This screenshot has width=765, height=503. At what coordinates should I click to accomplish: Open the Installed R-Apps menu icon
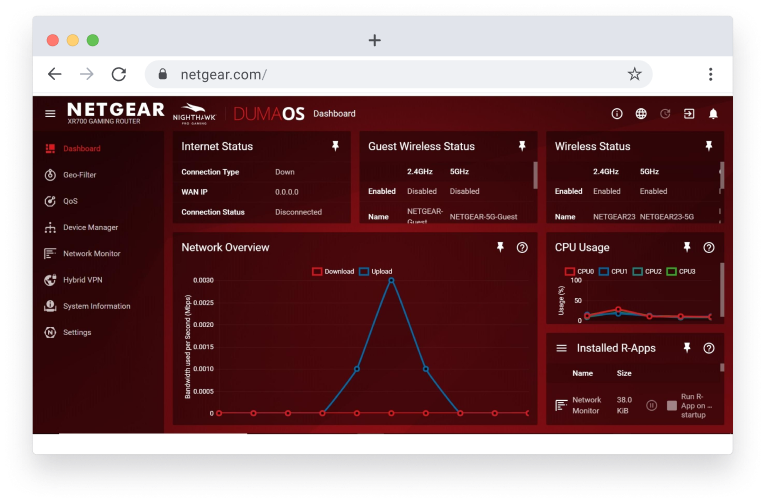point(562,348)
